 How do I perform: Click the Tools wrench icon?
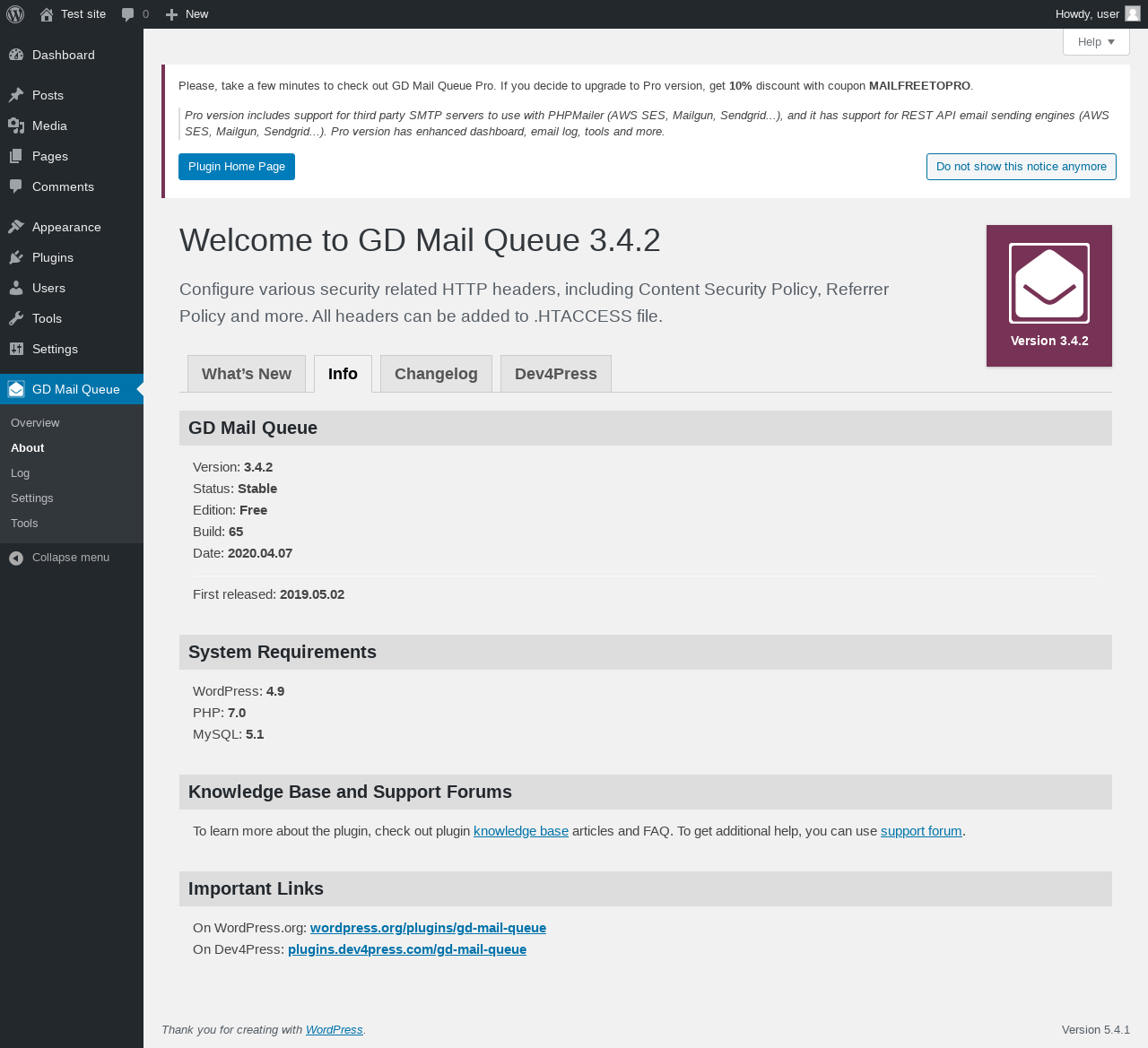pos(16,318)
